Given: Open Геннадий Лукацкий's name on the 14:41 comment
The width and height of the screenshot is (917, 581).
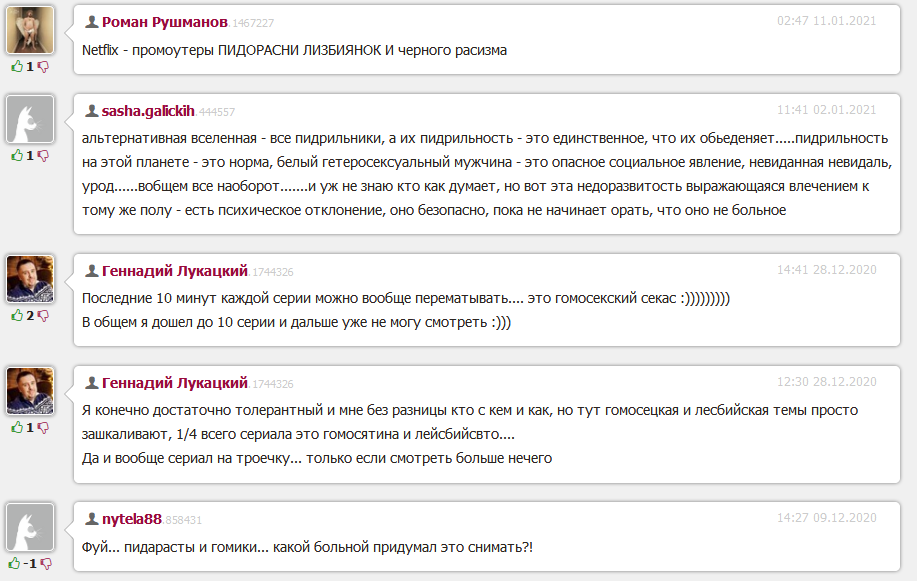Looking at the screenshot, I should click(175, 271).
